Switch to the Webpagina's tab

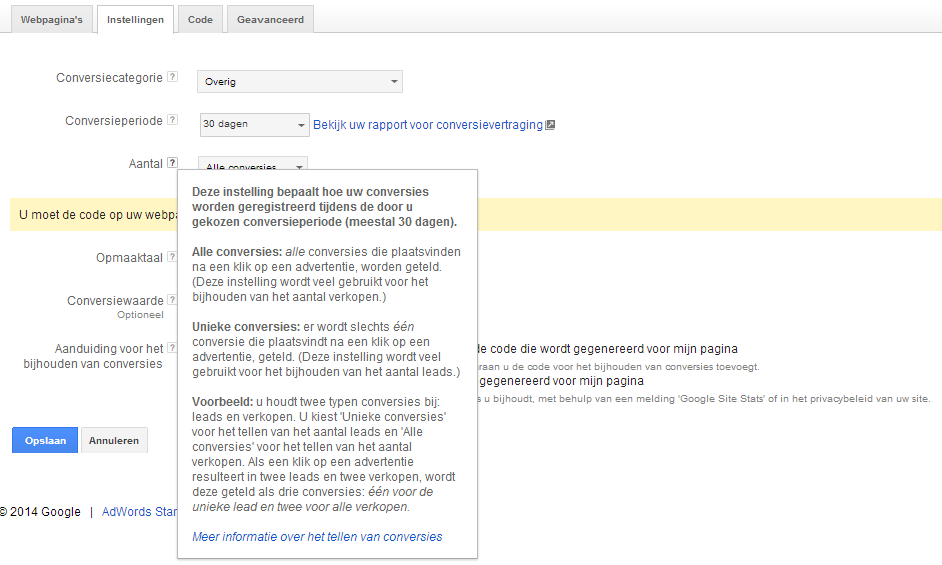[51, 19]
